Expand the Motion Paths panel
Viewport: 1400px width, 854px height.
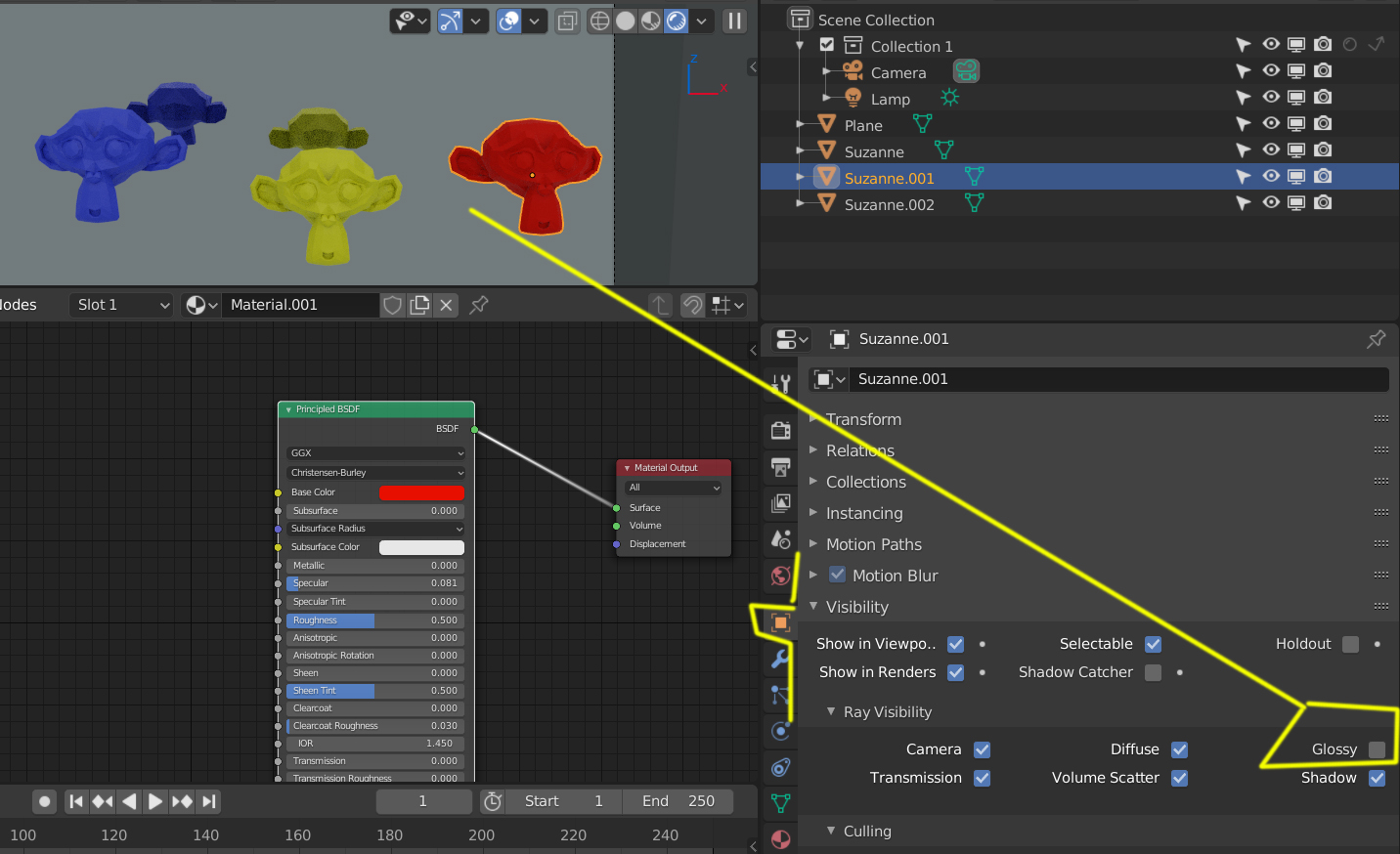tap(874, 544)
